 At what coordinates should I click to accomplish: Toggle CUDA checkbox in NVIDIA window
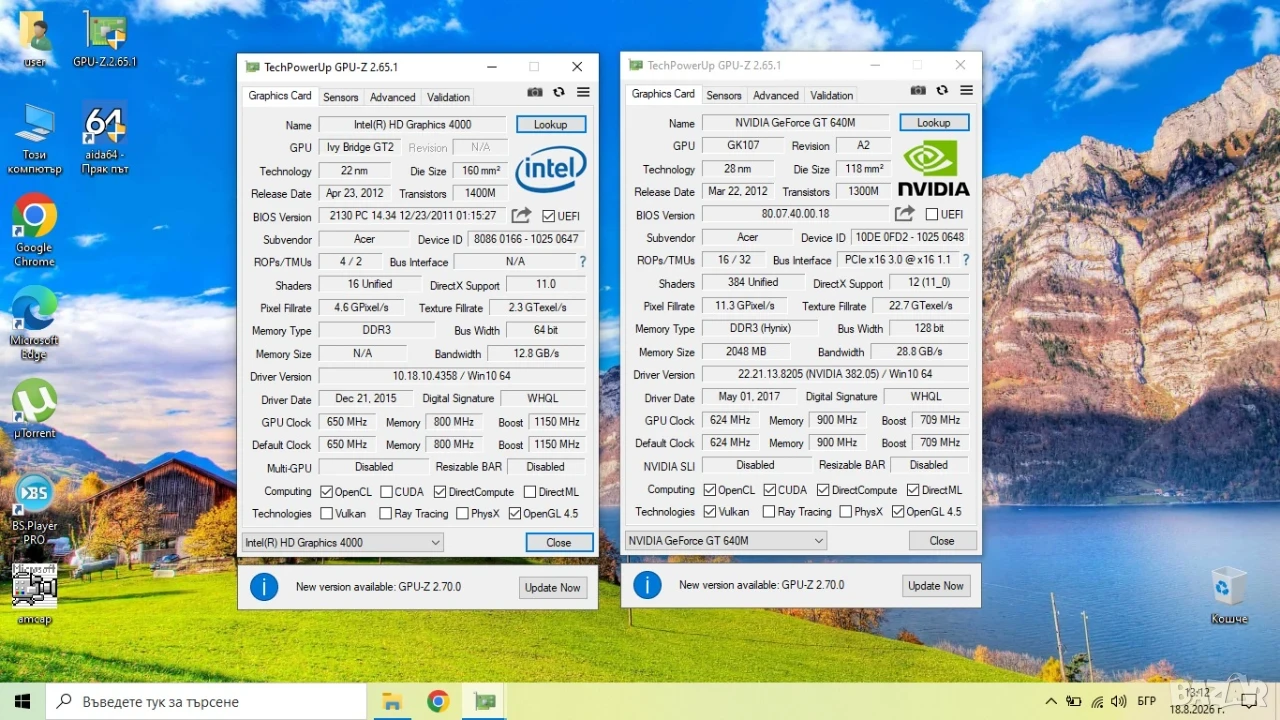tap(769, 490)
